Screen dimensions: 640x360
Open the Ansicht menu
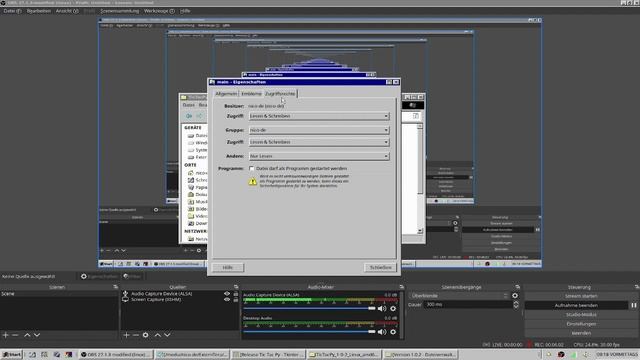67,11
